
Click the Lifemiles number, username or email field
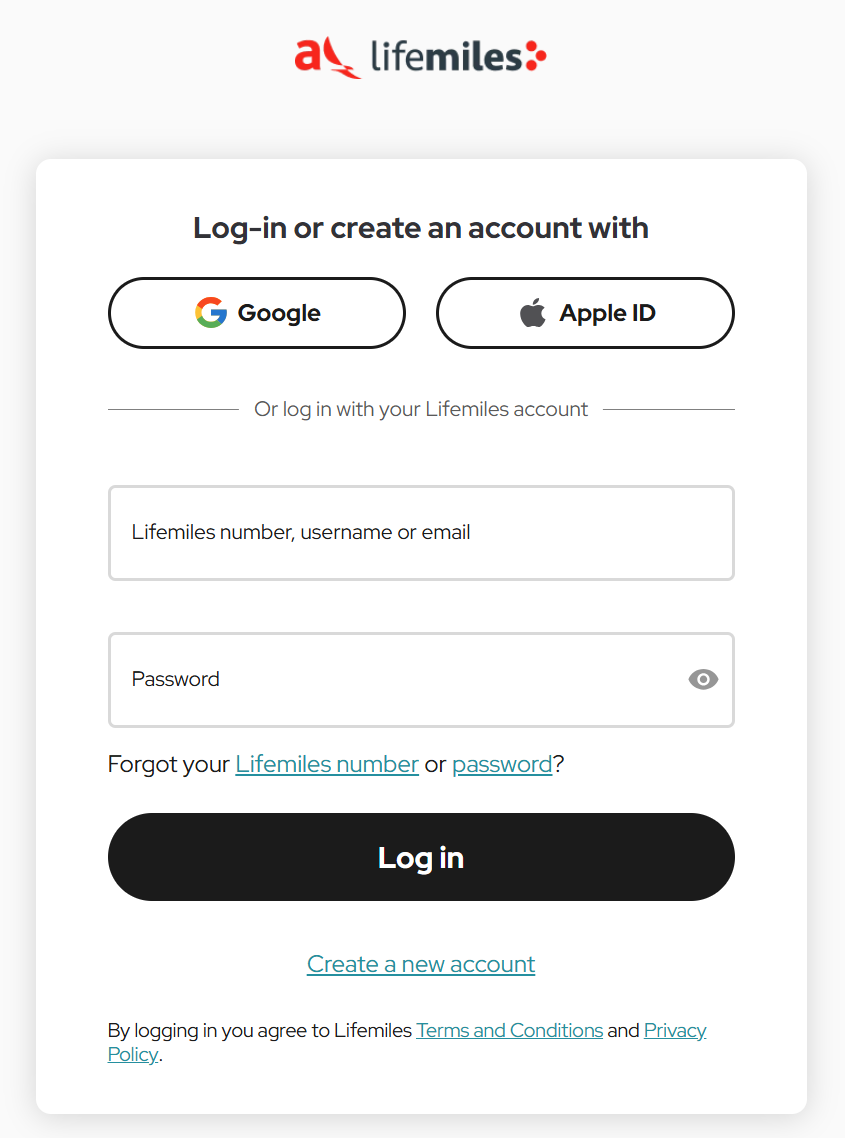pyautogui.click(x=420, y=532)
